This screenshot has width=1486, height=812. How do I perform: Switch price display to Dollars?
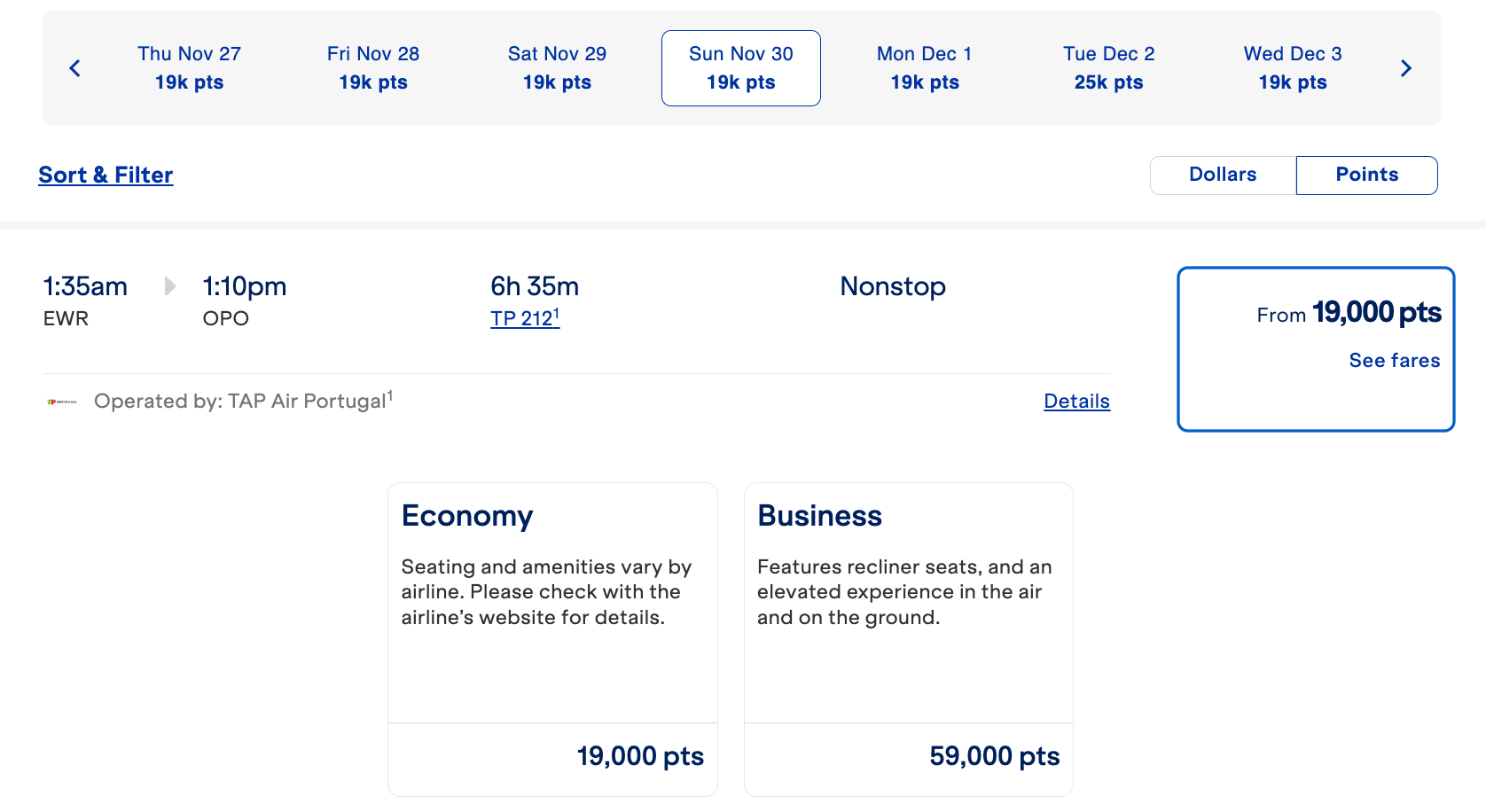1223,175
